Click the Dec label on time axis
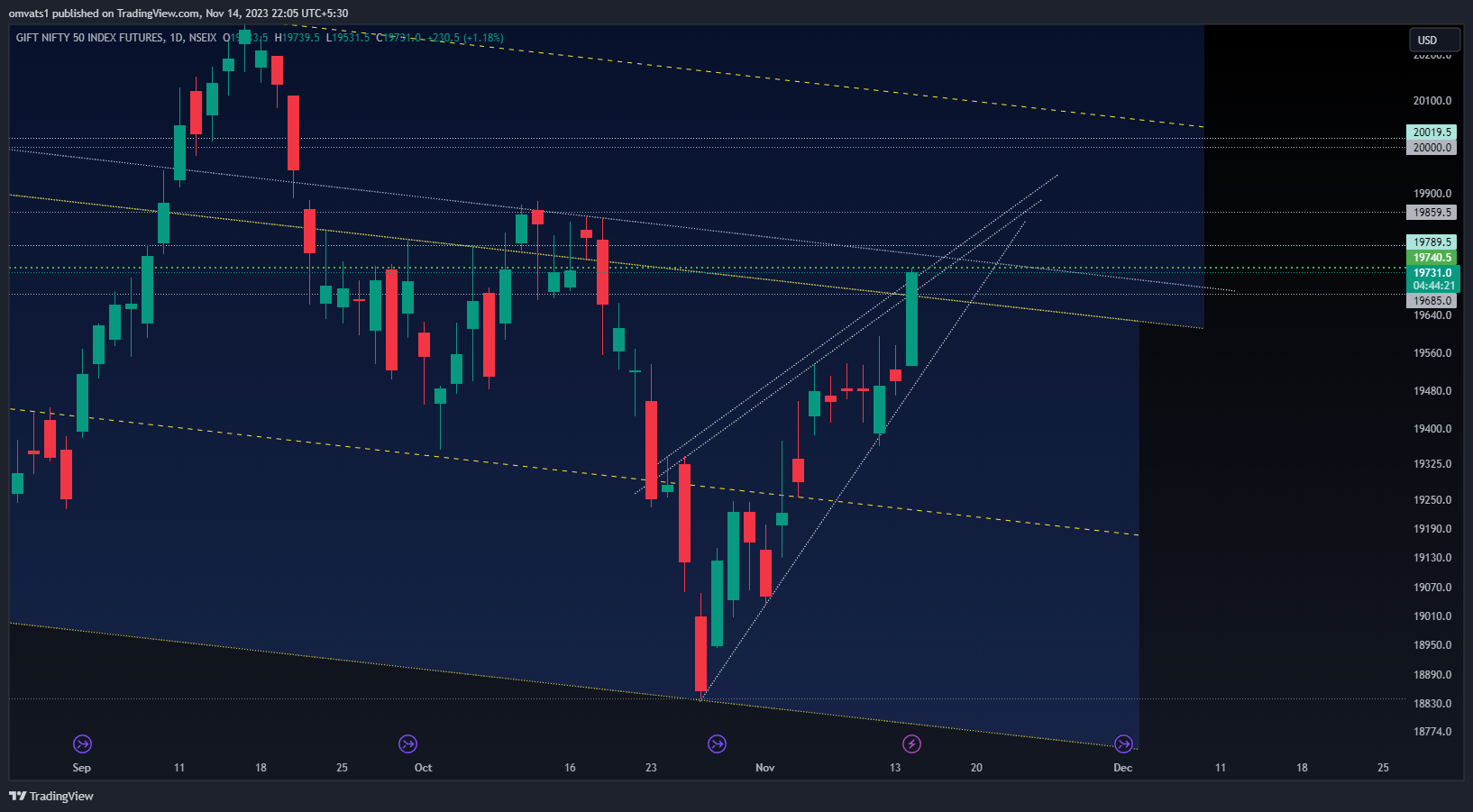This screenshot has height=812, width=1473. 1122,768
